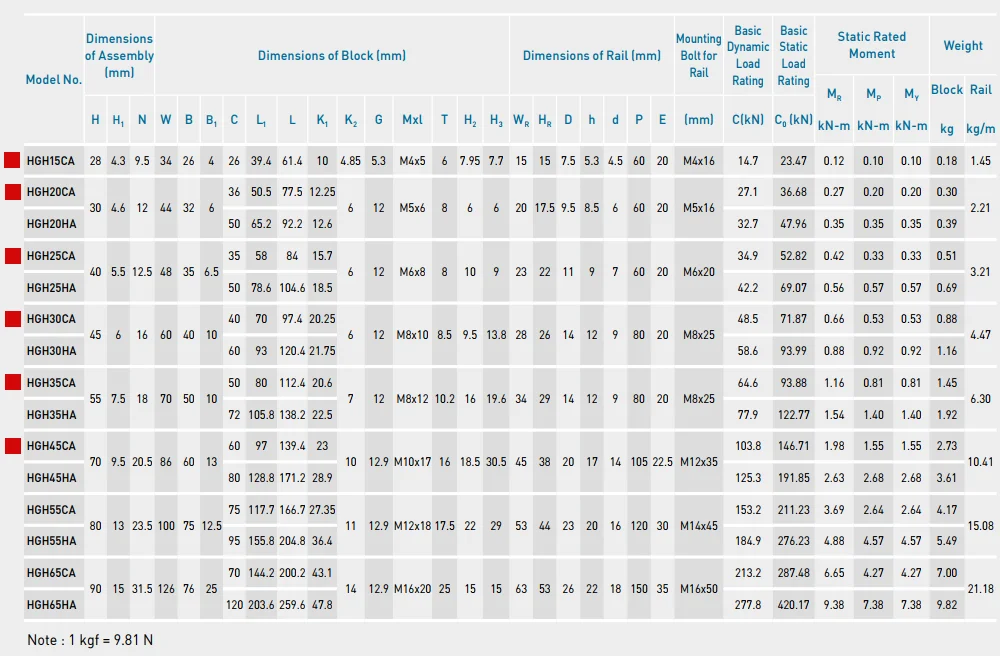Click model name HGH30CA
The height and width of the screenshot is (656, 1000).
pyautogui.click(x=51, y=319)
